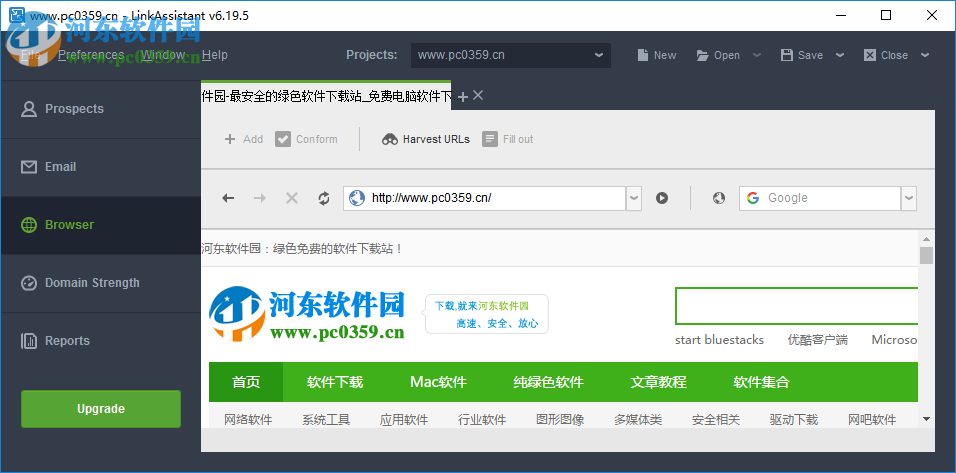The height and width of the screenshot is (473, 956).
Task: Click 纯绿色软件 navigation tab
Action: pos(548,382)
